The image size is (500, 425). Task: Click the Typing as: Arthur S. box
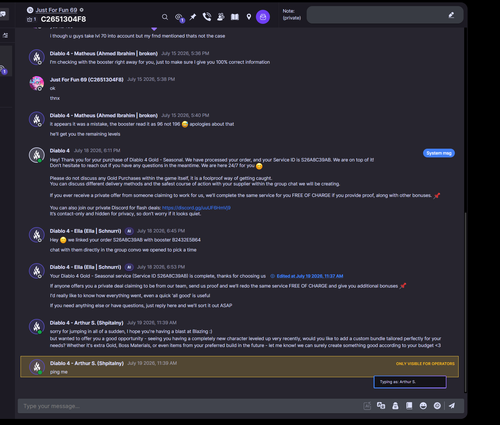point(410,382)
